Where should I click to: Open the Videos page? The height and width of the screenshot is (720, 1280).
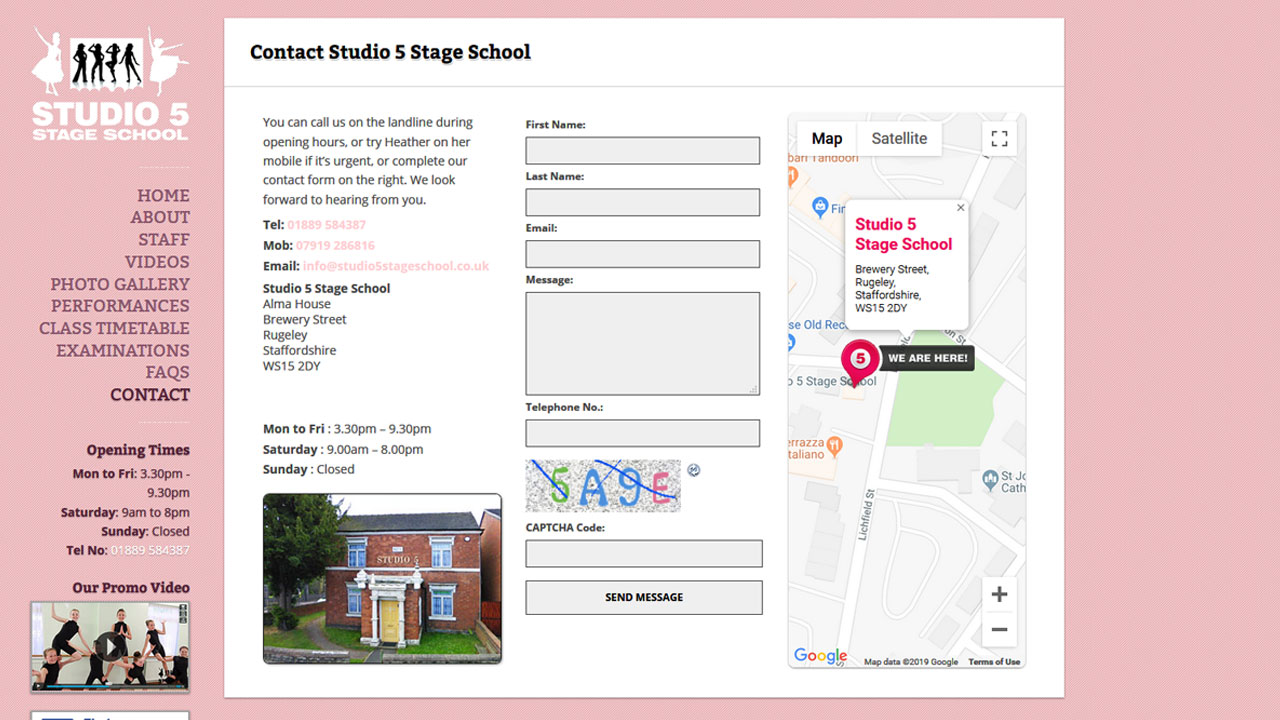coord(157,261)
